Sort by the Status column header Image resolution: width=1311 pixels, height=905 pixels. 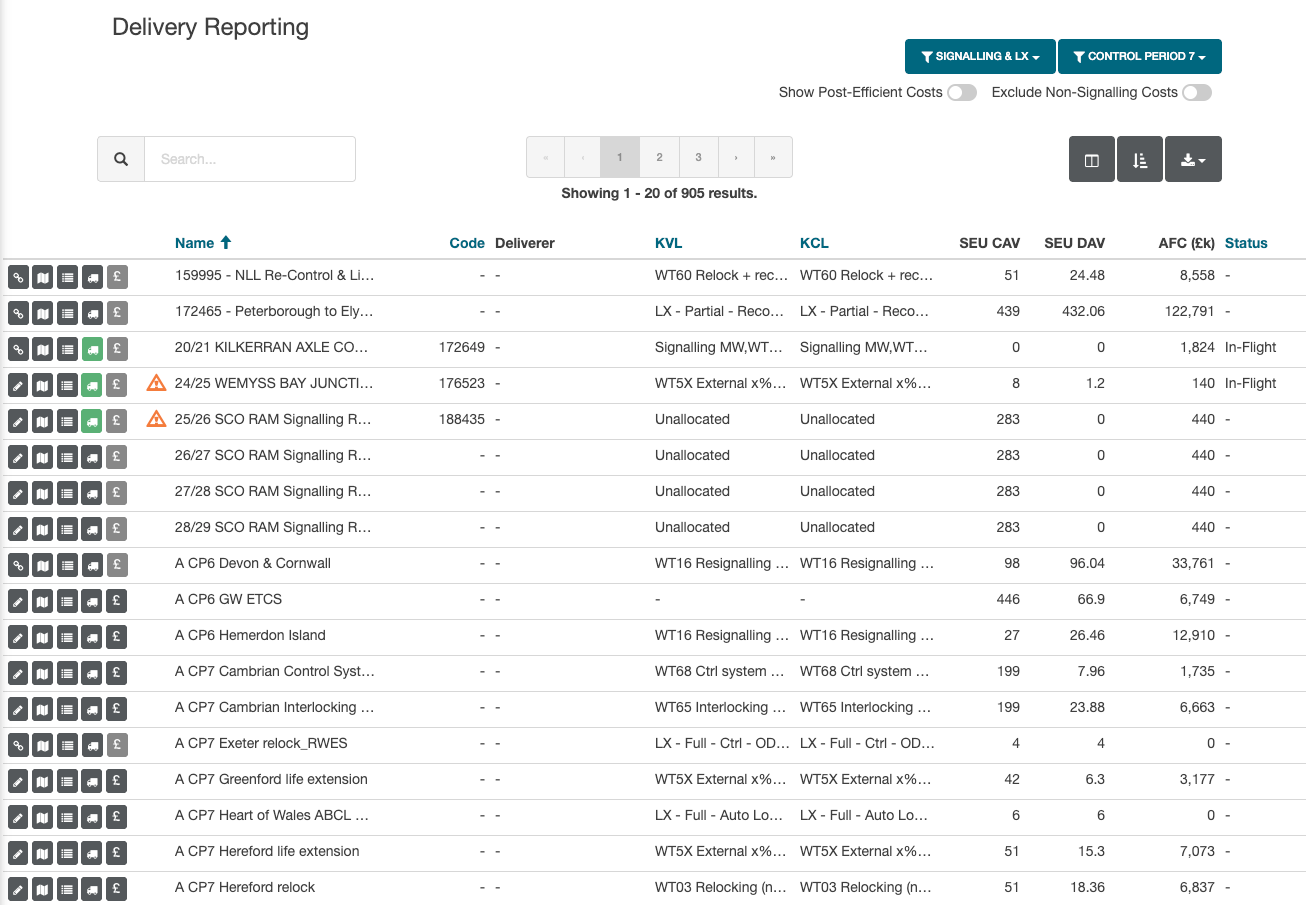(x=1246, y=243)
